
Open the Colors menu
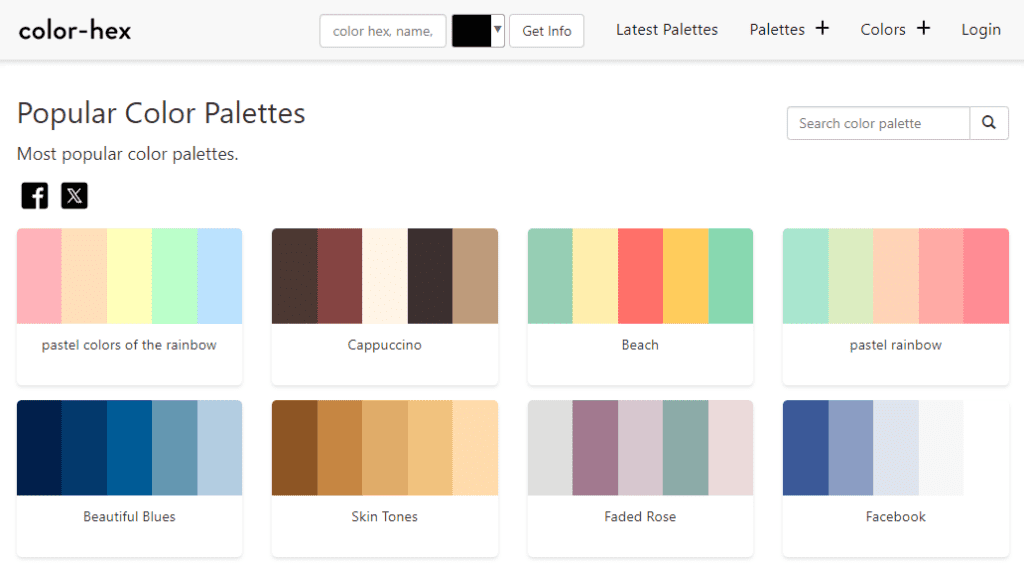pyautogui.click(x=883, y=29)
